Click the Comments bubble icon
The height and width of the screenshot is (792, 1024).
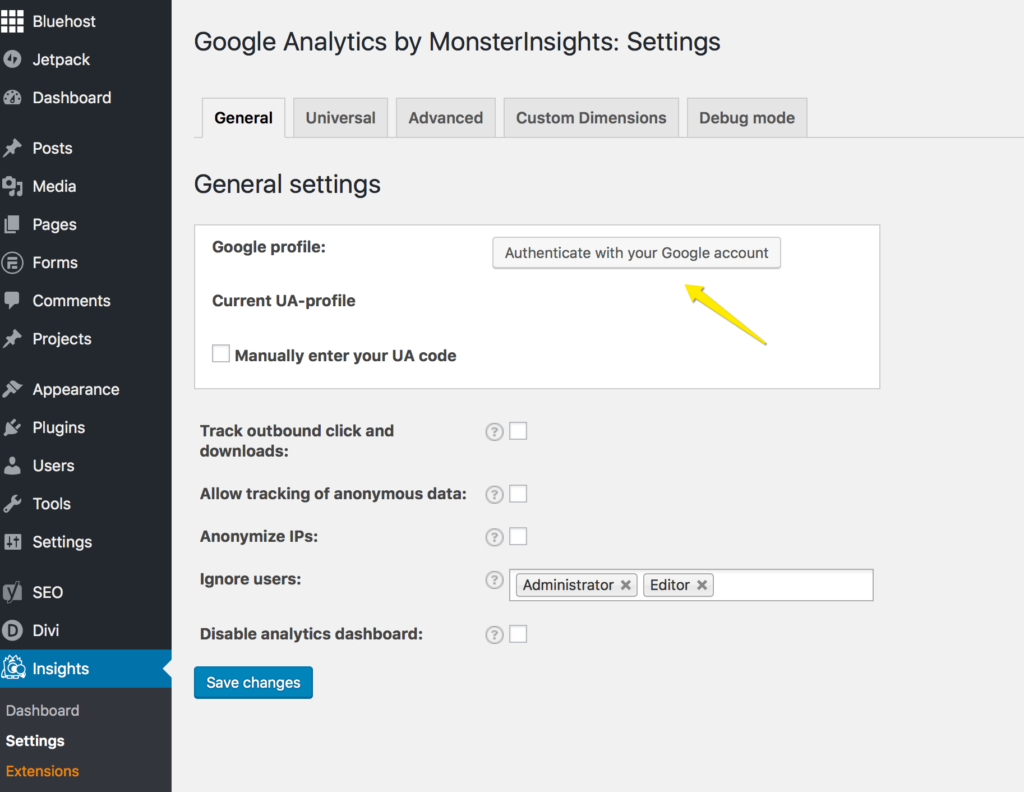pos(12,300)
